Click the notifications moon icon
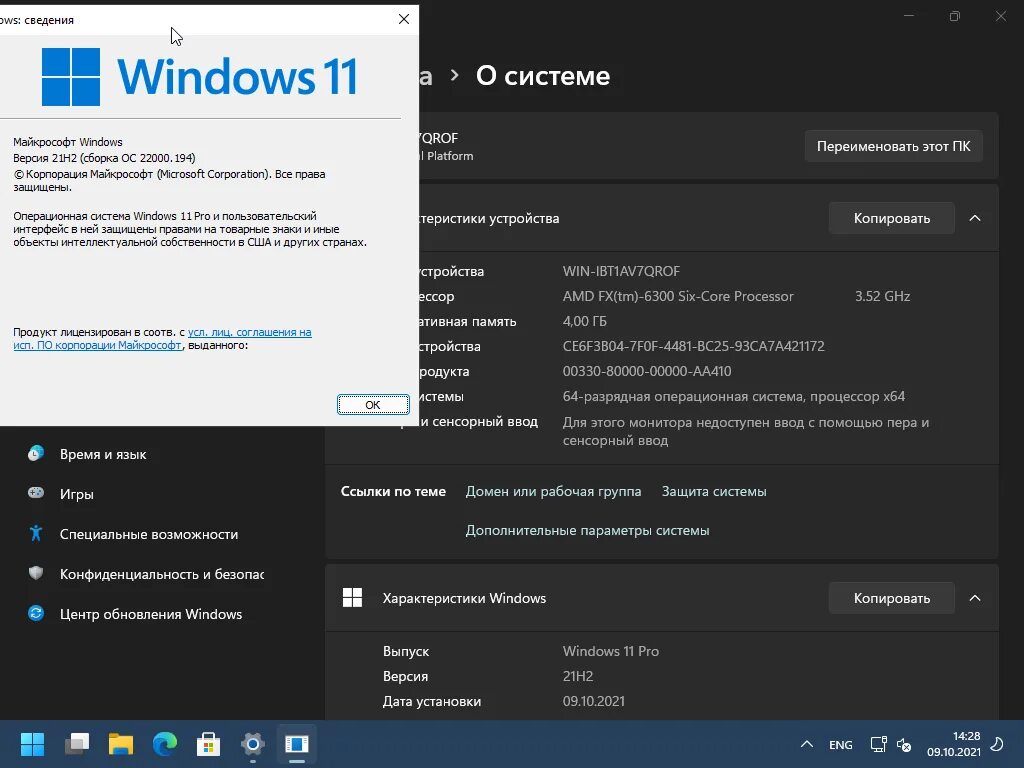1024x768 pixels. click(997, 744)
